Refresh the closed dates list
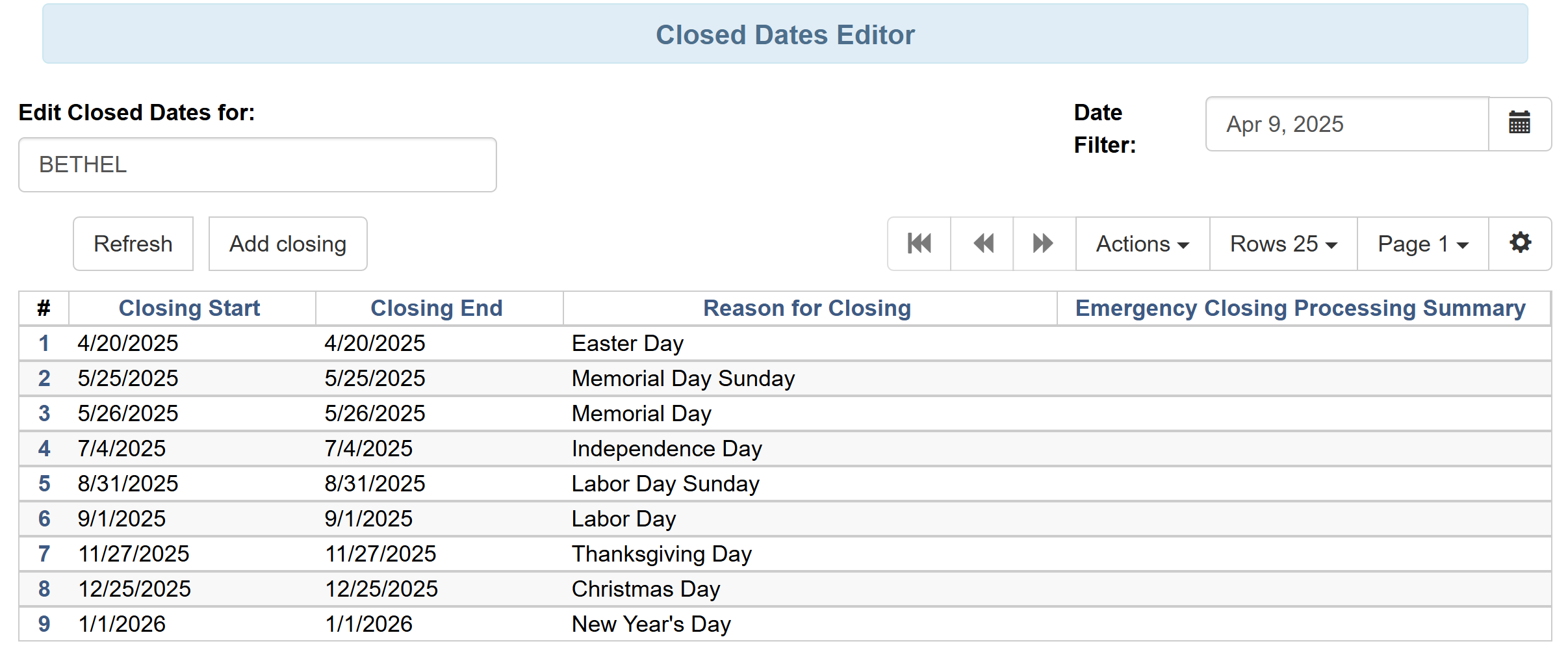Screen dimensions: 1568x661 pos(133,243)
